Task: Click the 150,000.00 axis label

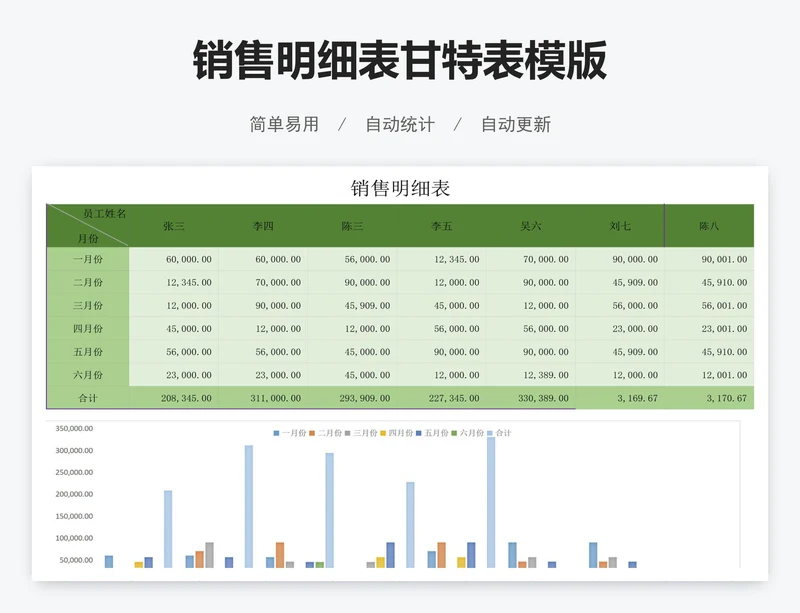Action: (x=74, y=516)
